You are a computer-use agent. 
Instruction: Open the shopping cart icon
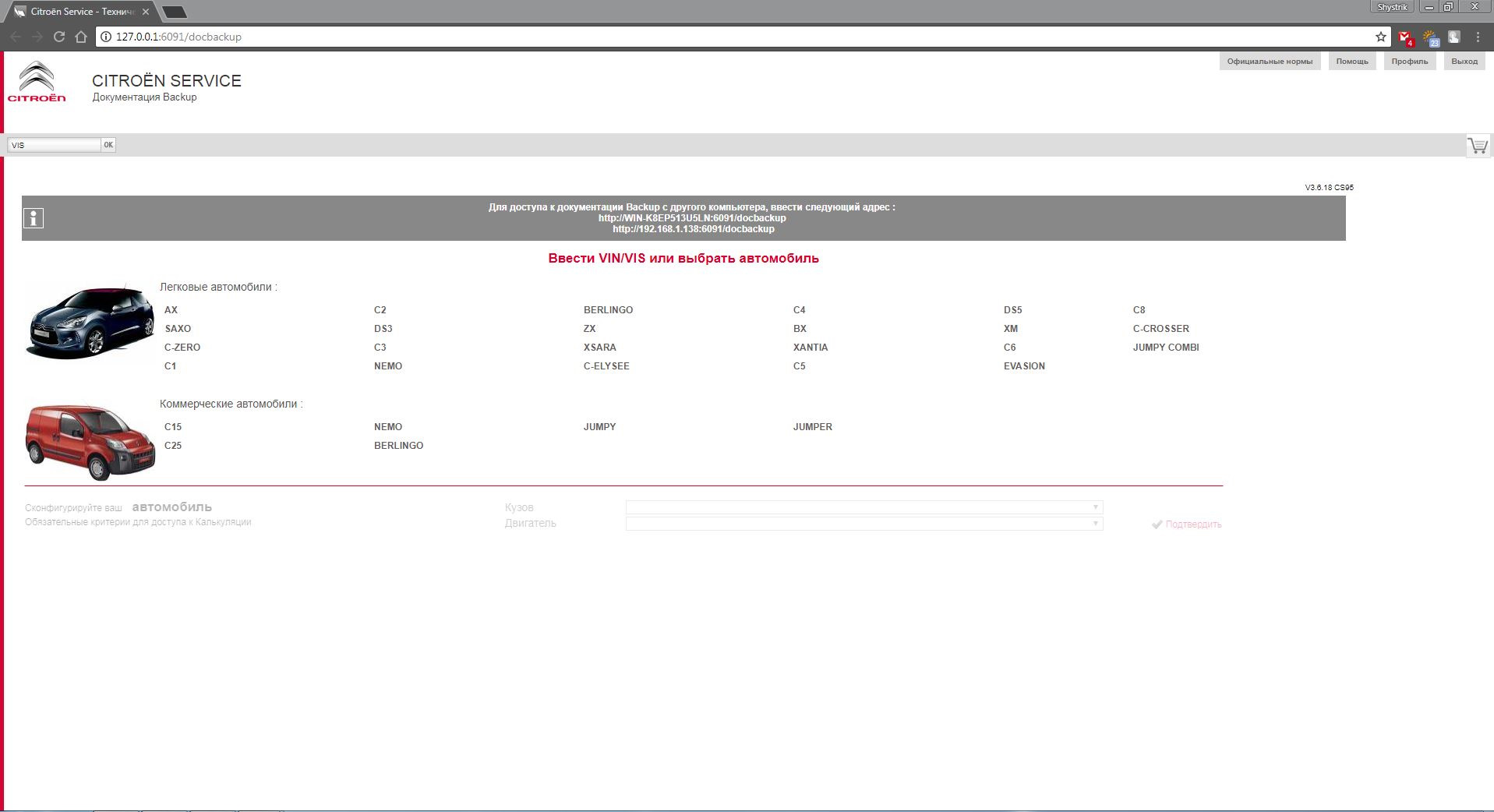1477,146
